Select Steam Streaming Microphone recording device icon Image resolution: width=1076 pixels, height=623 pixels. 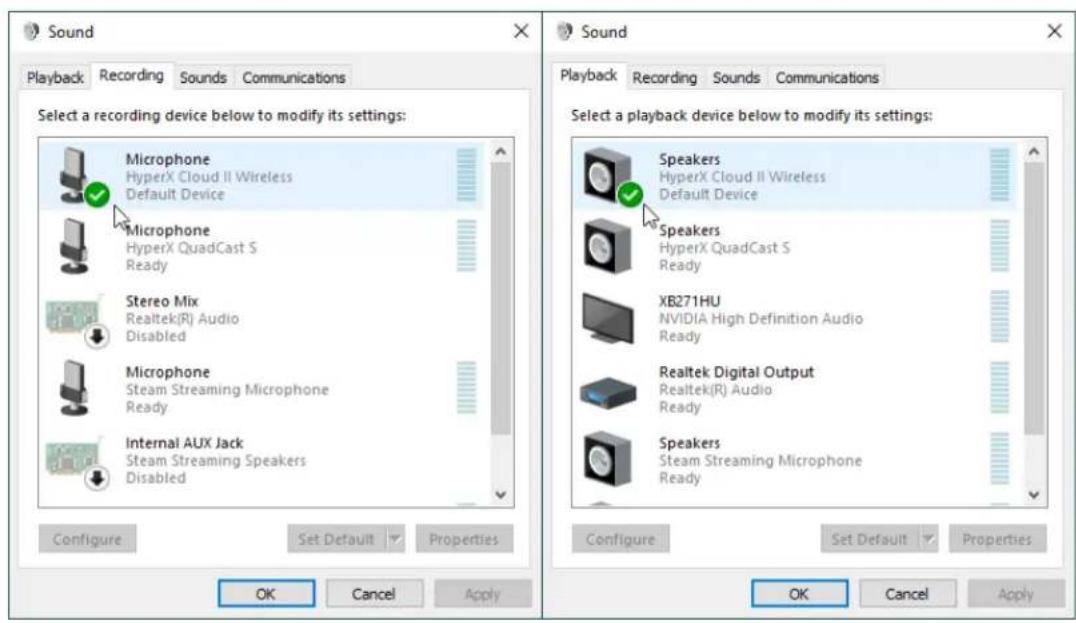coord(74,388)
